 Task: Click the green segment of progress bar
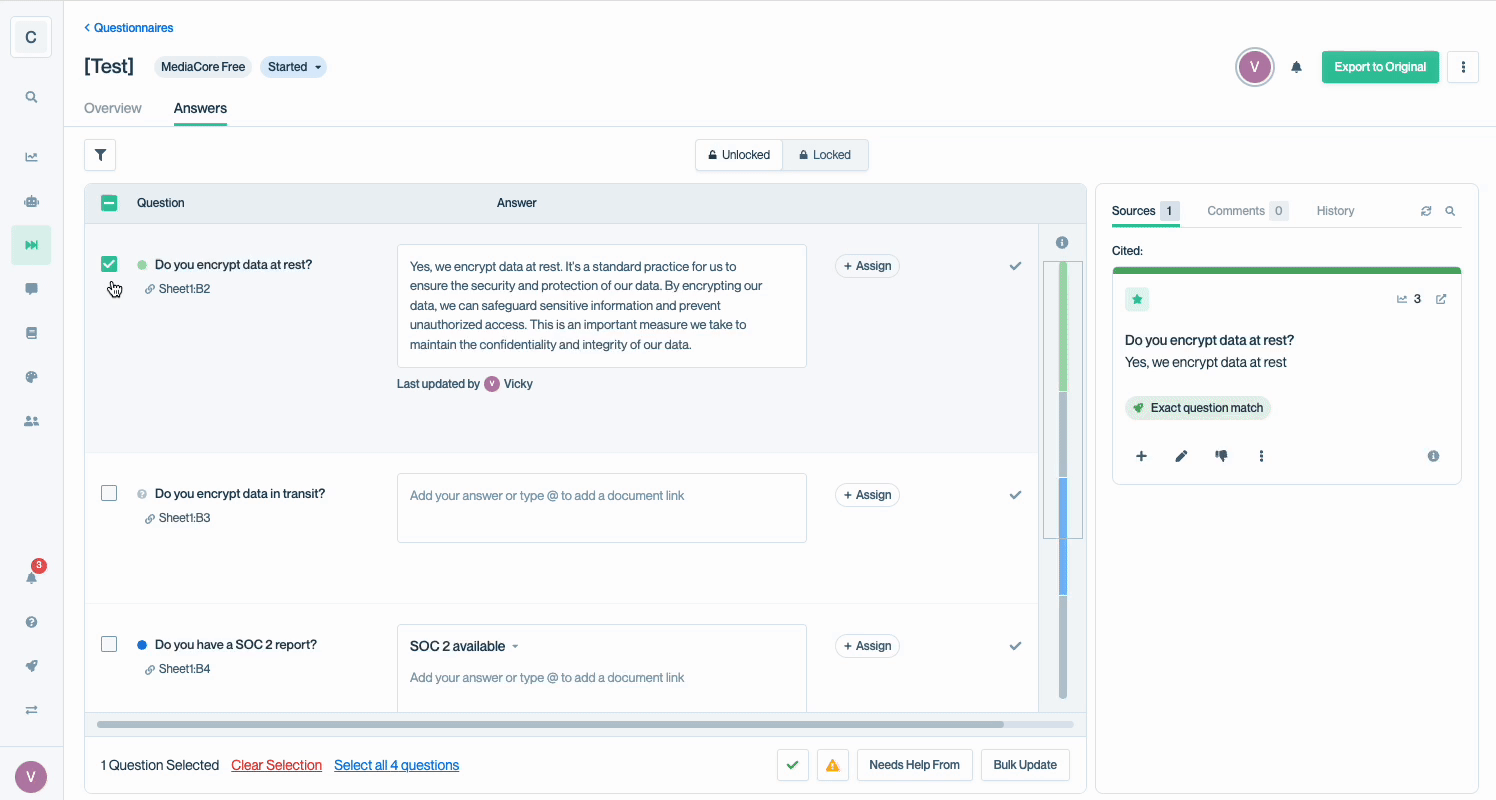(1063, 326)
